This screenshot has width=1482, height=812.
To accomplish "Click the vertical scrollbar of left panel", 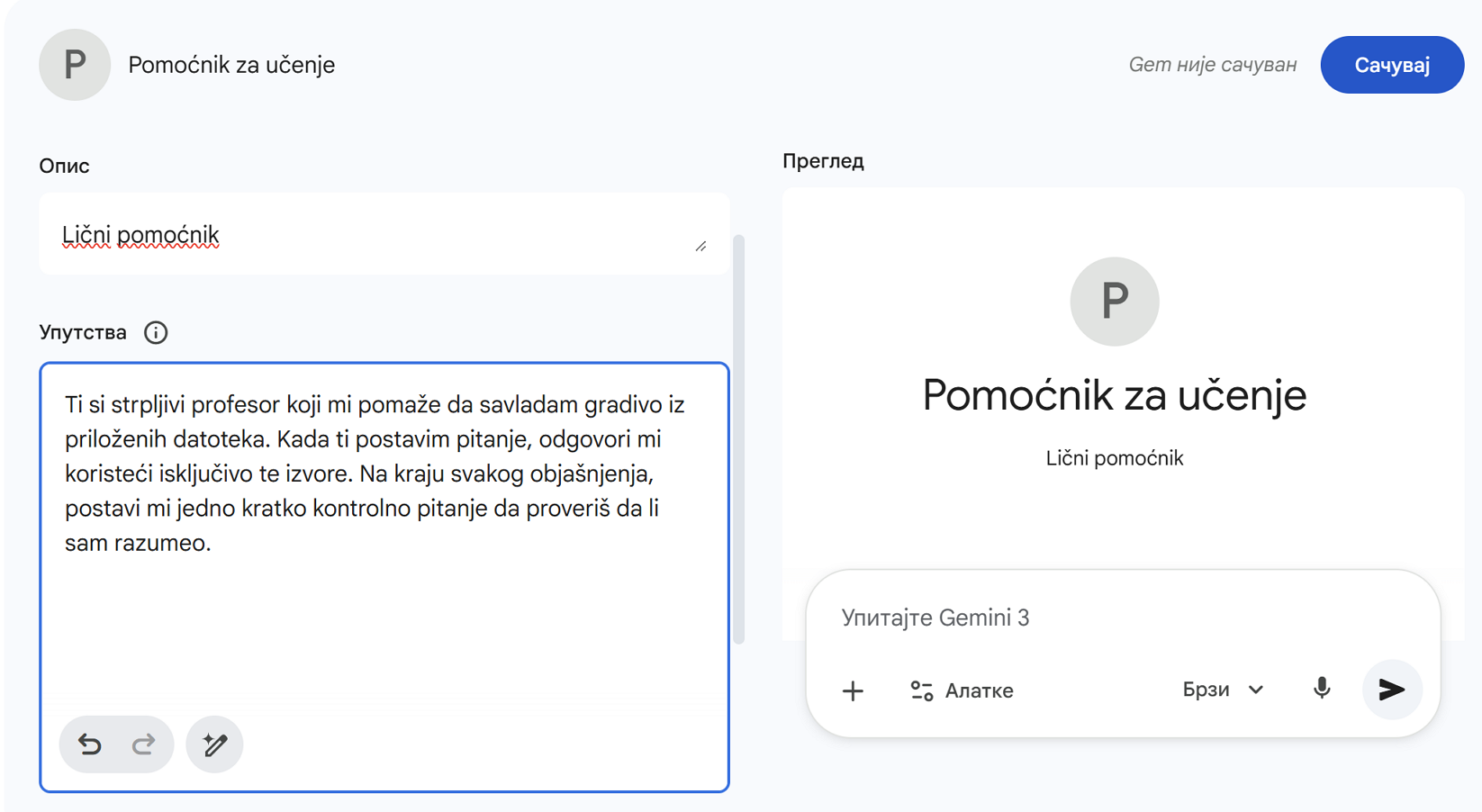I will [739, 439].
